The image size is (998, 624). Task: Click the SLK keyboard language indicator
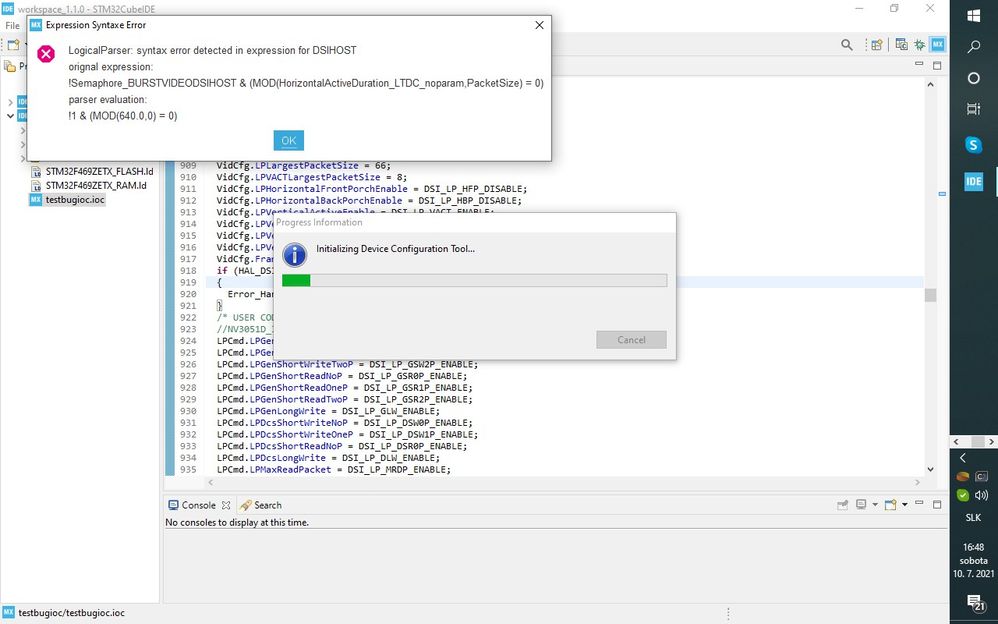coord(973,518)
